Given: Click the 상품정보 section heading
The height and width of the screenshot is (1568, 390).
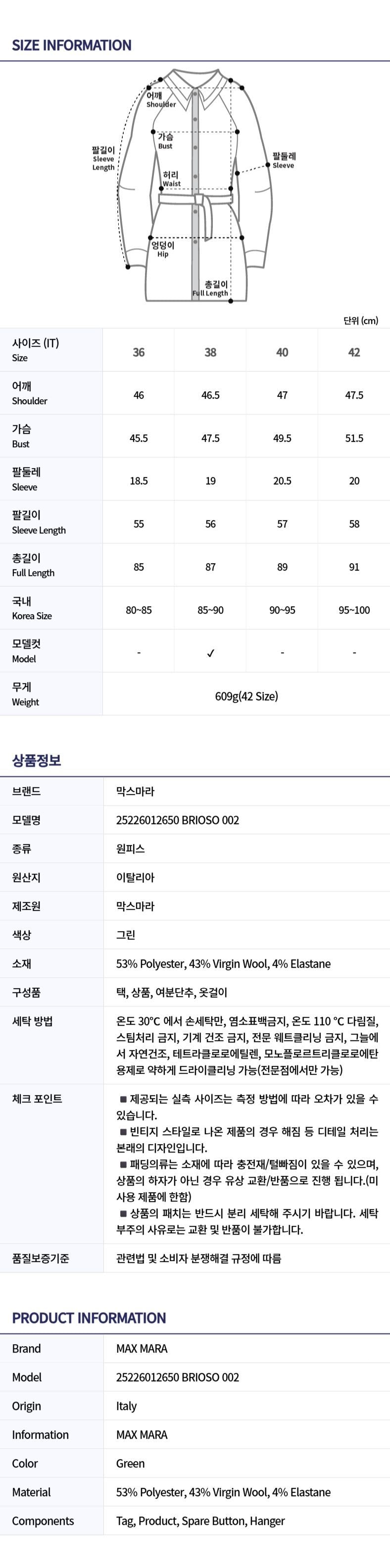Looking at the screenshot, I should tap(37, 760).
